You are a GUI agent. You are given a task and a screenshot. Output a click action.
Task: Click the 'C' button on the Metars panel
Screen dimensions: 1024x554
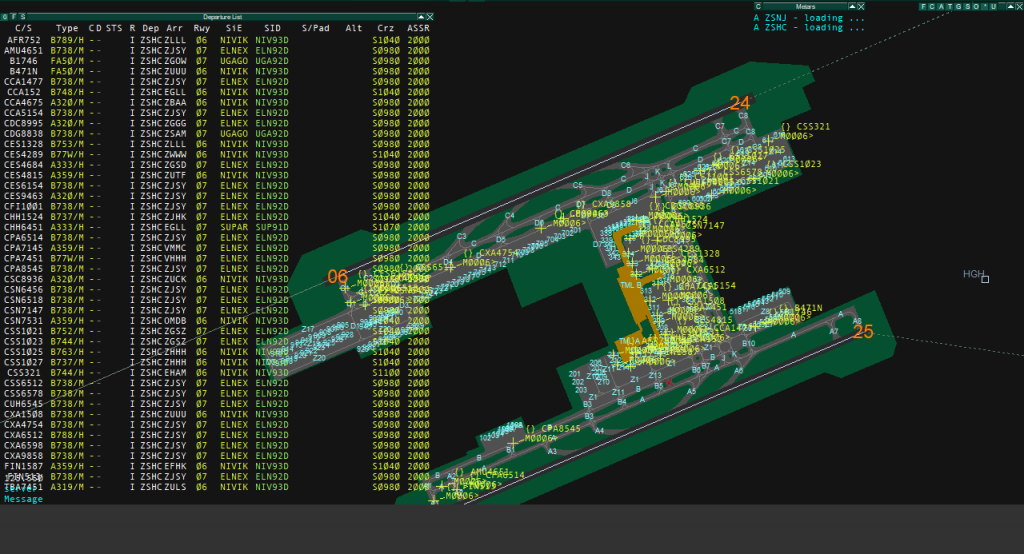pos(758,6)
